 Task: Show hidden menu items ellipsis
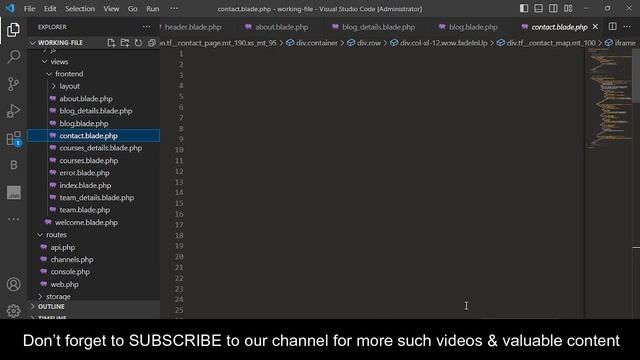point(174,9)
